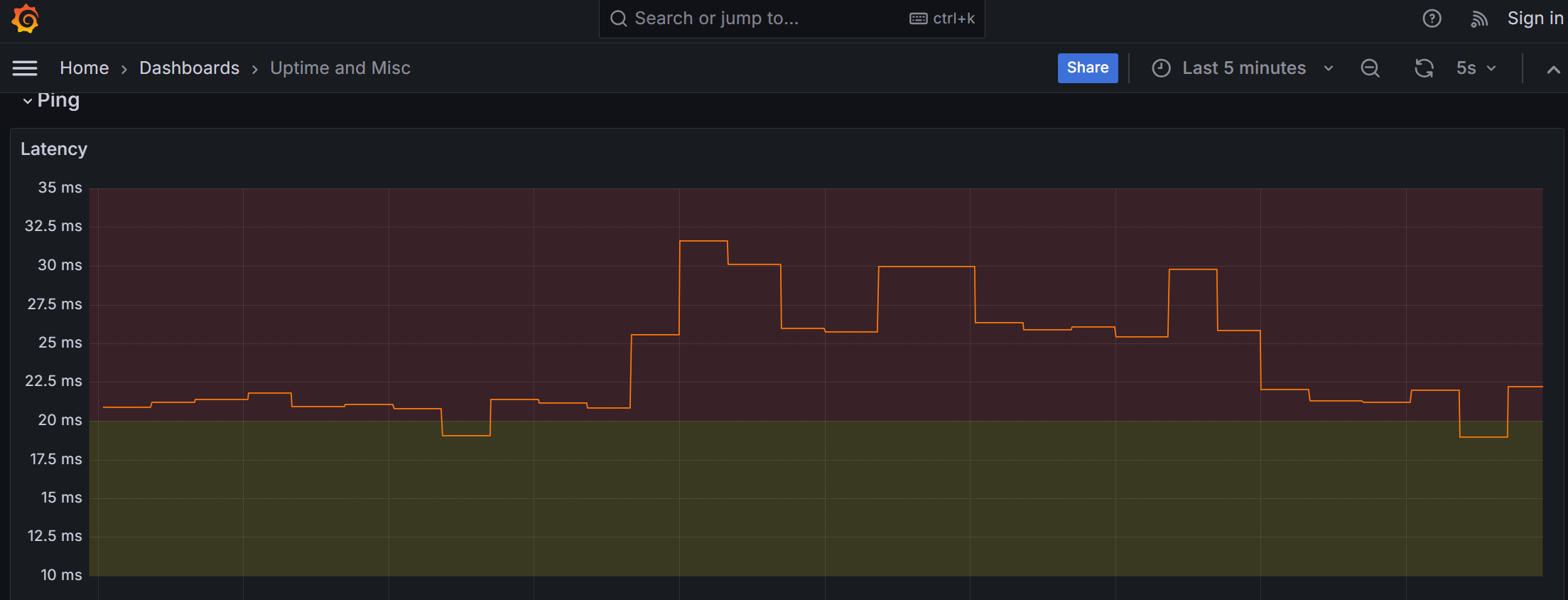
Task: Select the Uptime and Misc breadcrumb
Action: pos(340,68)
